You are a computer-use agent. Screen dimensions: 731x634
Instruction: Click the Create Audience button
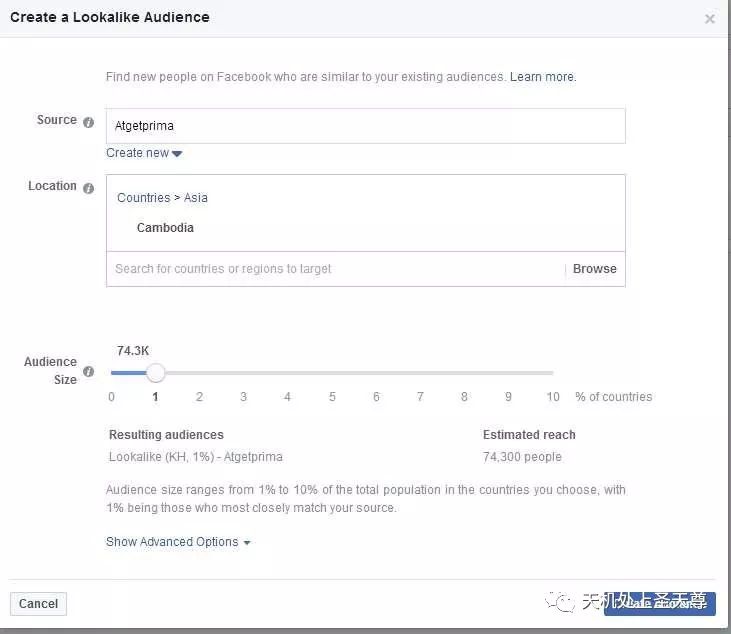pos(659,603)
